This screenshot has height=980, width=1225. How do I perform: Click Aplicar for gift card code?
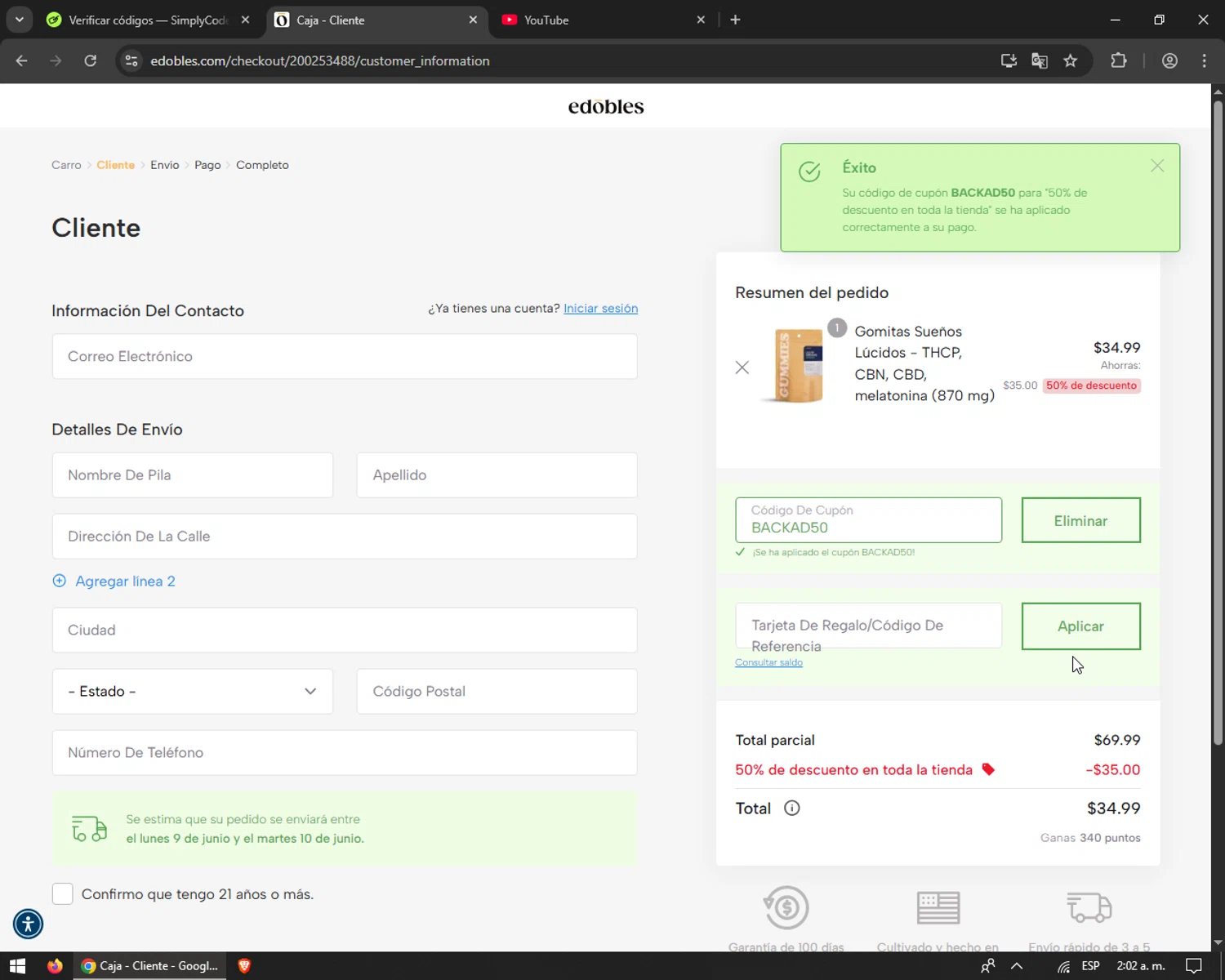pyautogui.click(x=1080, y=626)
